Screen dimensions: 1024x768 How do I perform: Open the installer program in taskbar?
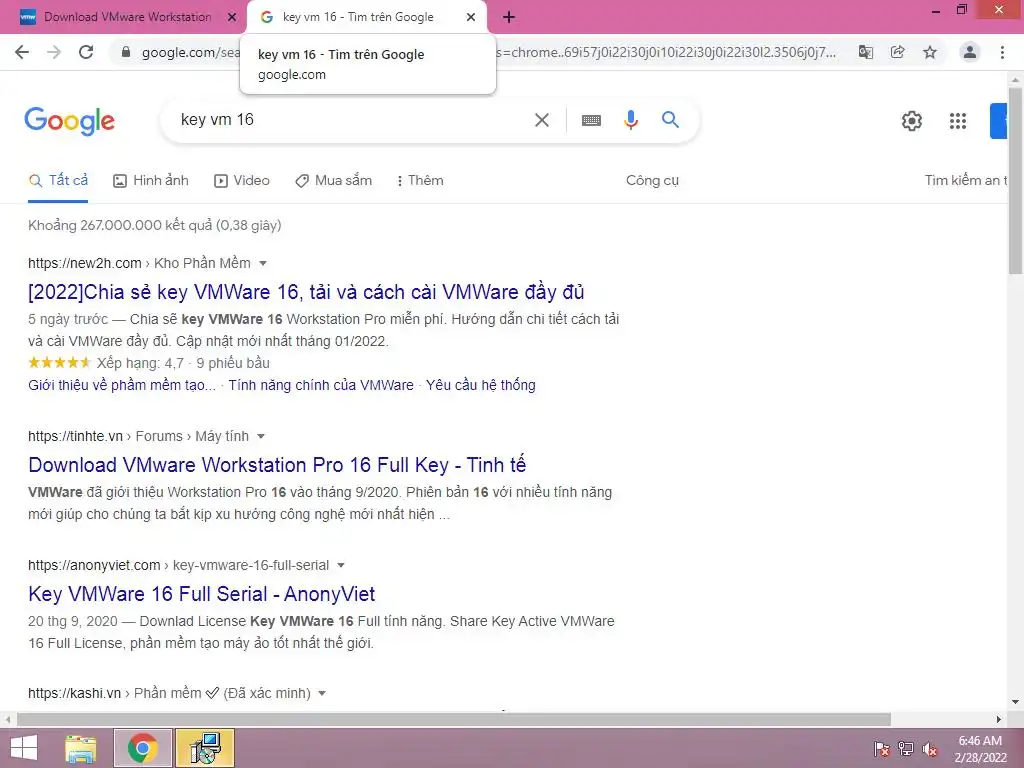click(x=205, y=748)
